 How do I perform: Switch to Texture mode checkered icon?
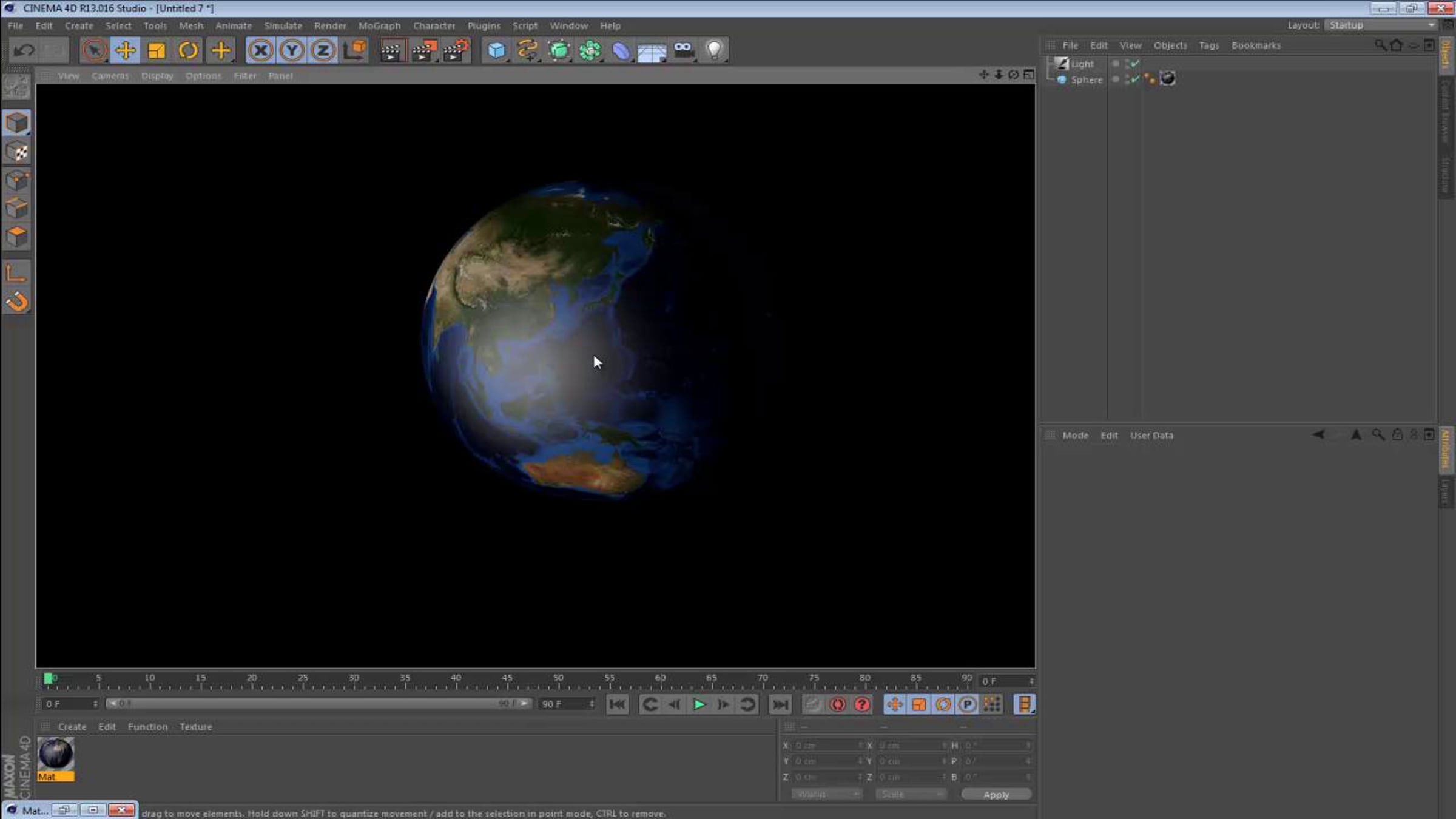(x=16, y=152)
